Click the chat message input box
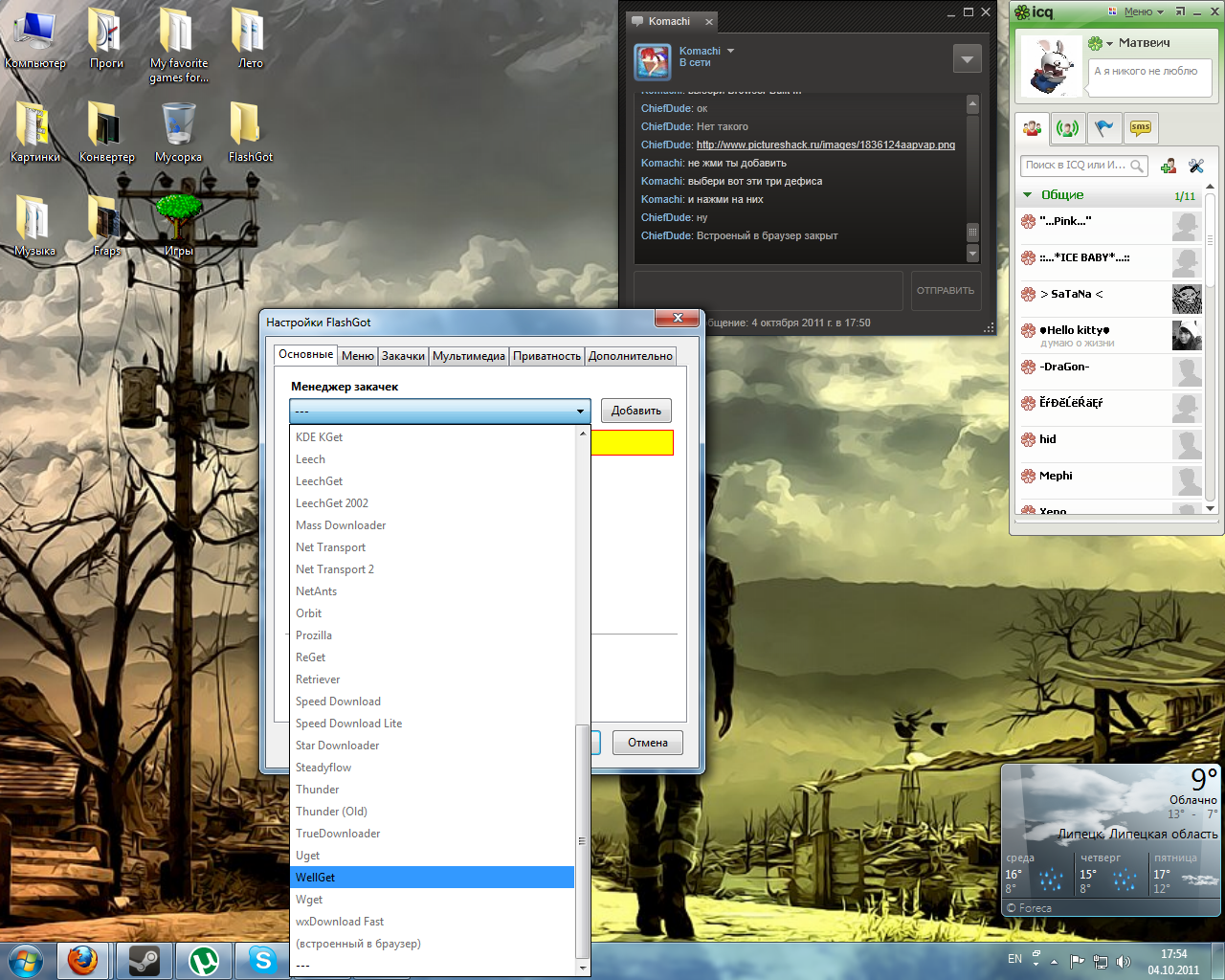This screenshot has height=980, width=1225. coord(768,291)
